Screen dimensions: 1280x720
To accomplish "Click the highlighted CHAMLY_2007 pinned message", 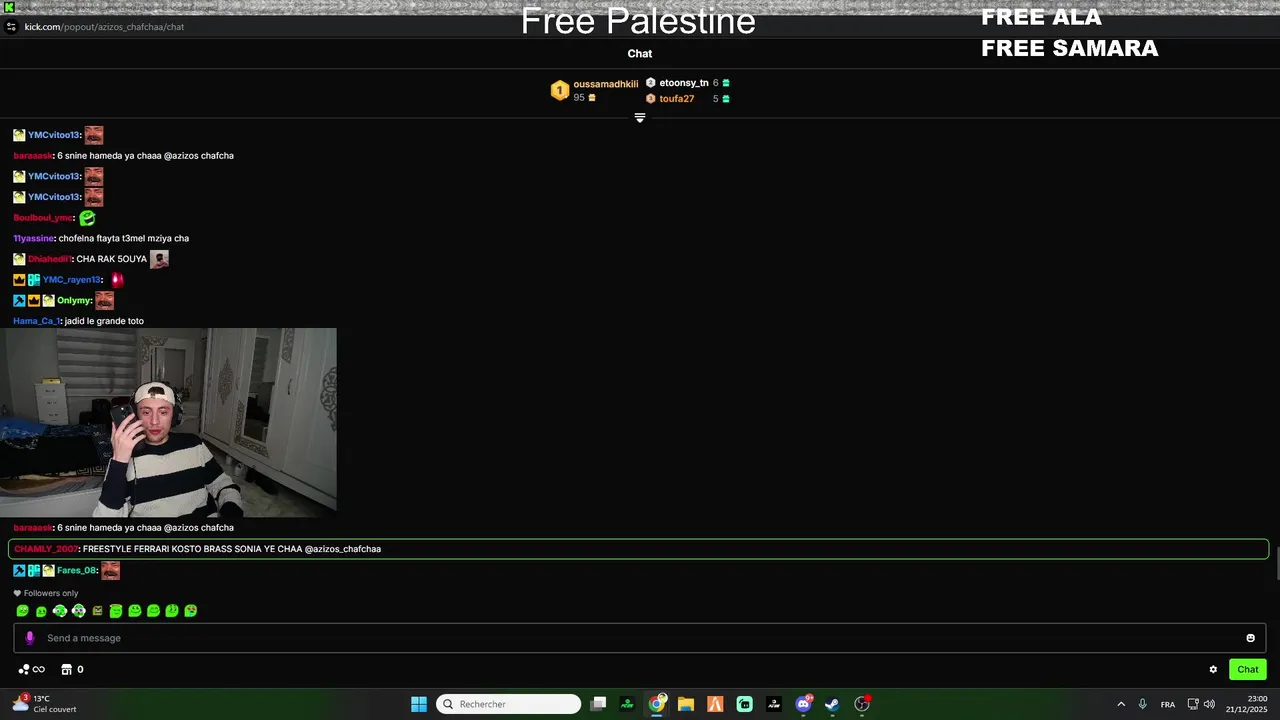I will 639,549.
